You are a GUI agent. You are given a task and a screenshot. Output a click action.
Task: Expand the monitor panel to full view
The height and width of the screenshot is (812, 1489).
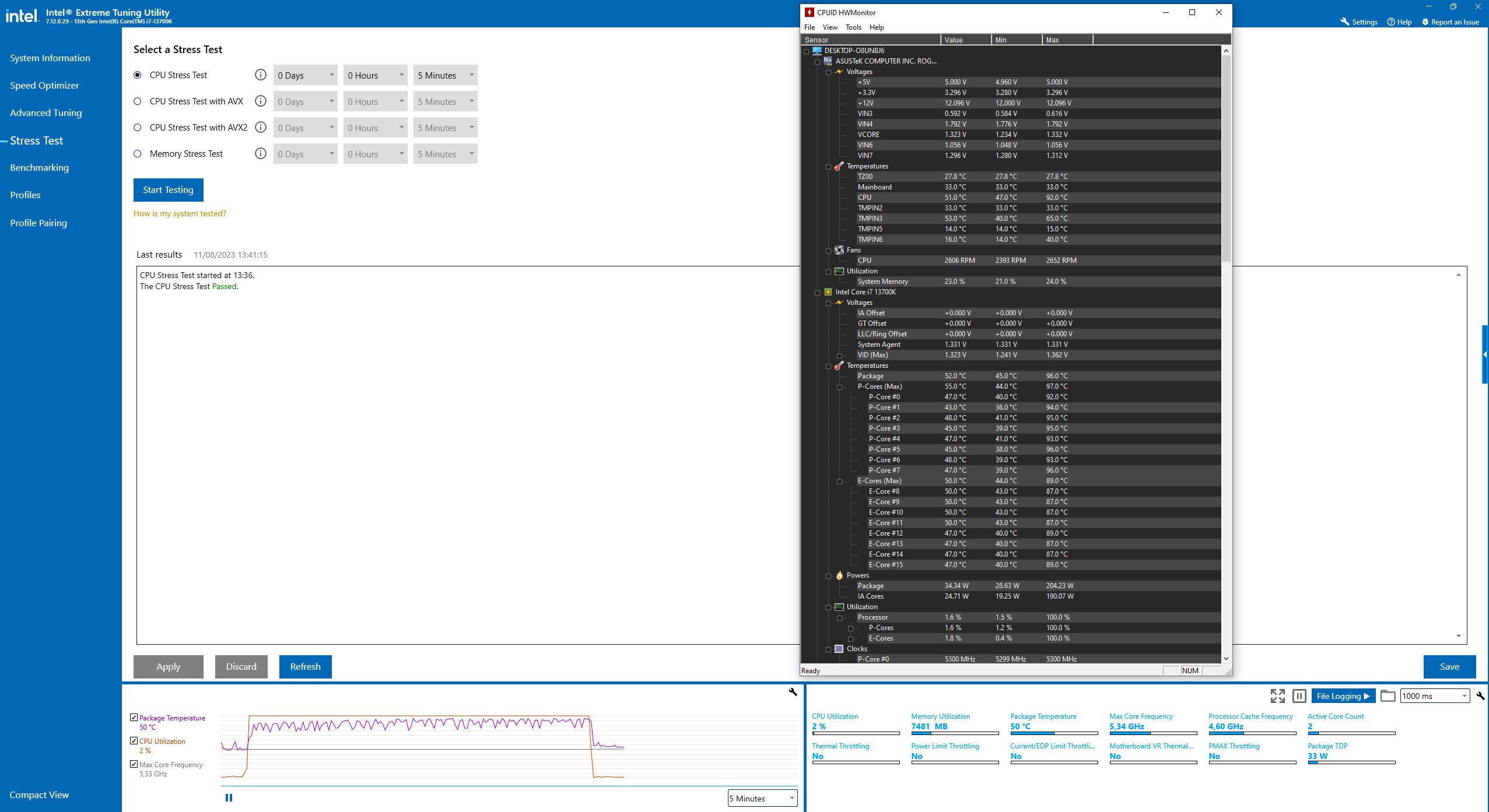pyautogui.click(x=1278, y=696)
